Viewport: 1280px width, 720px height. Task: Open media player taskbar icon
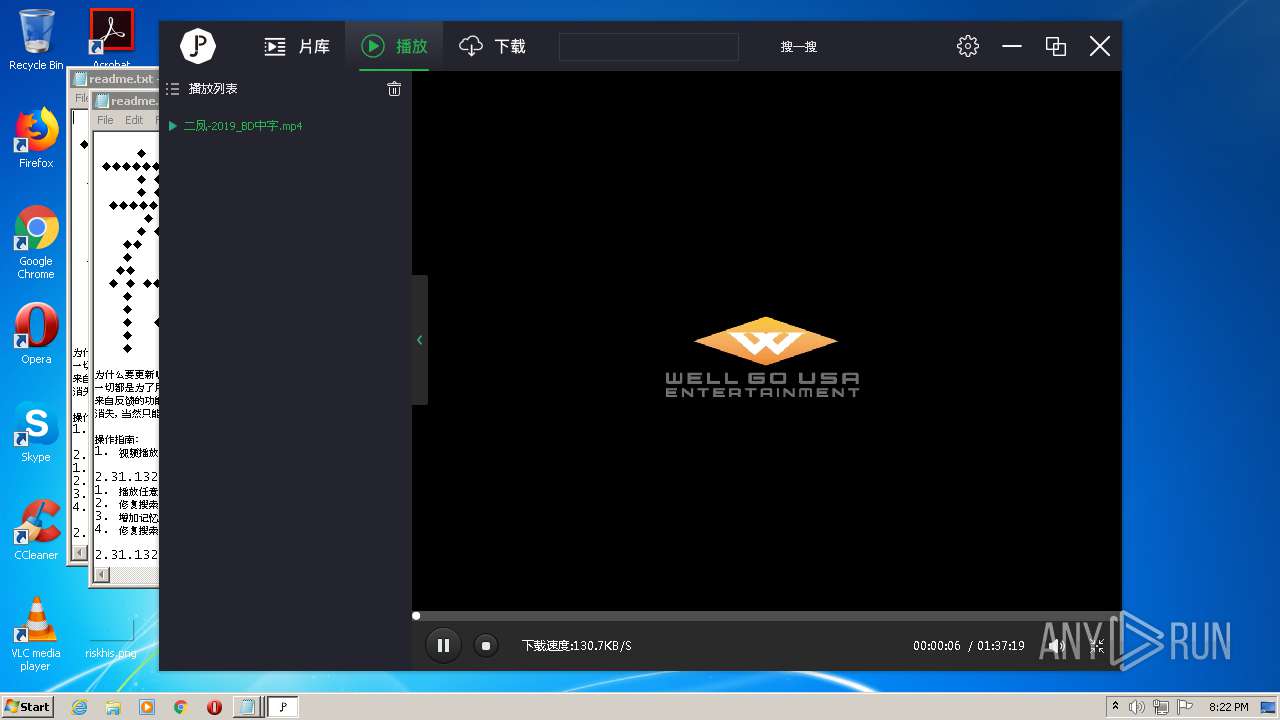tap(147, 707)
